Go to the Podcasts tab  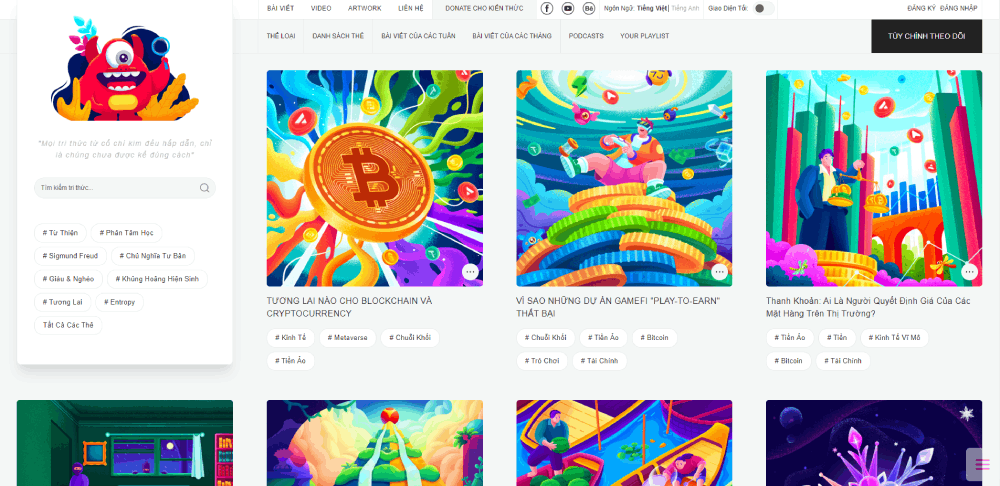point(586,36)
